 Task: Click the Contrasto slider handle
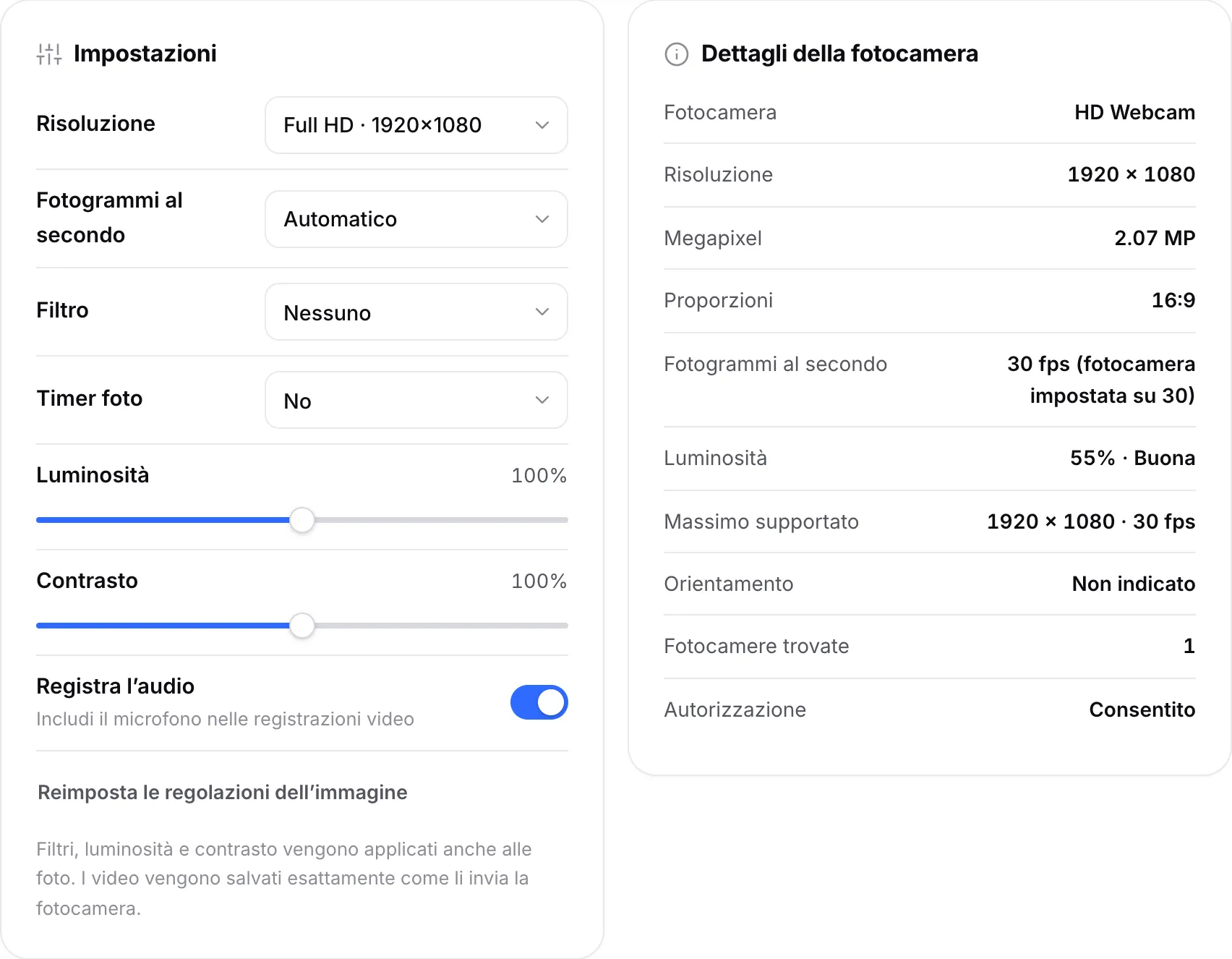point(302,626)
